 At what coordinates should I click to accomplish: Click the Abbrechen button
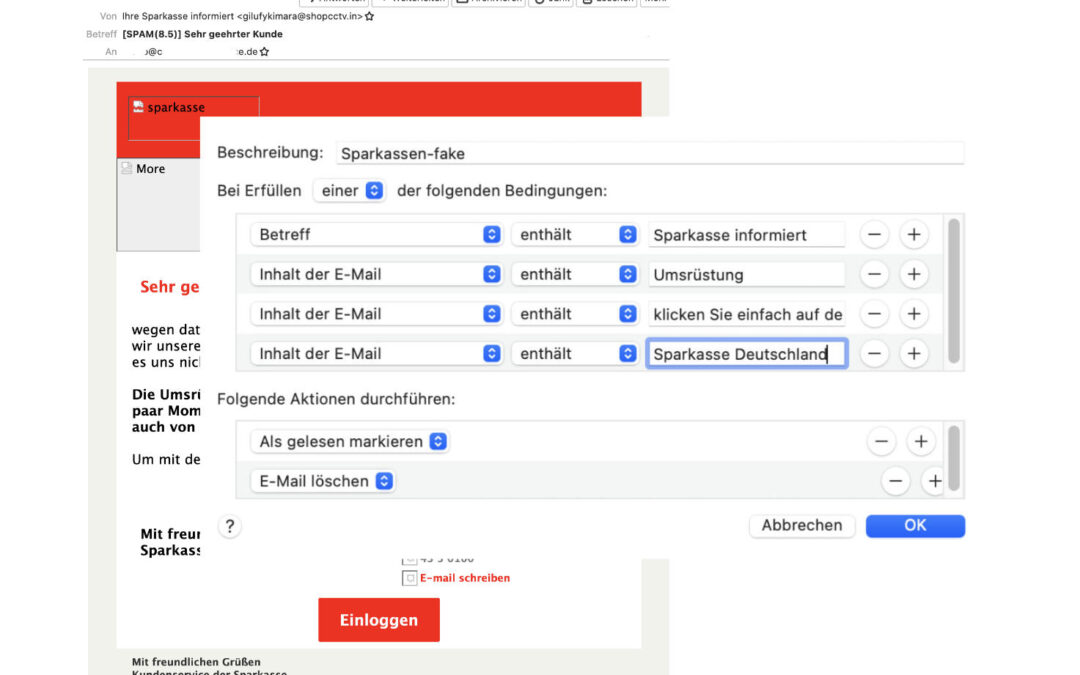pyautogui.click(x=802, y=526)
